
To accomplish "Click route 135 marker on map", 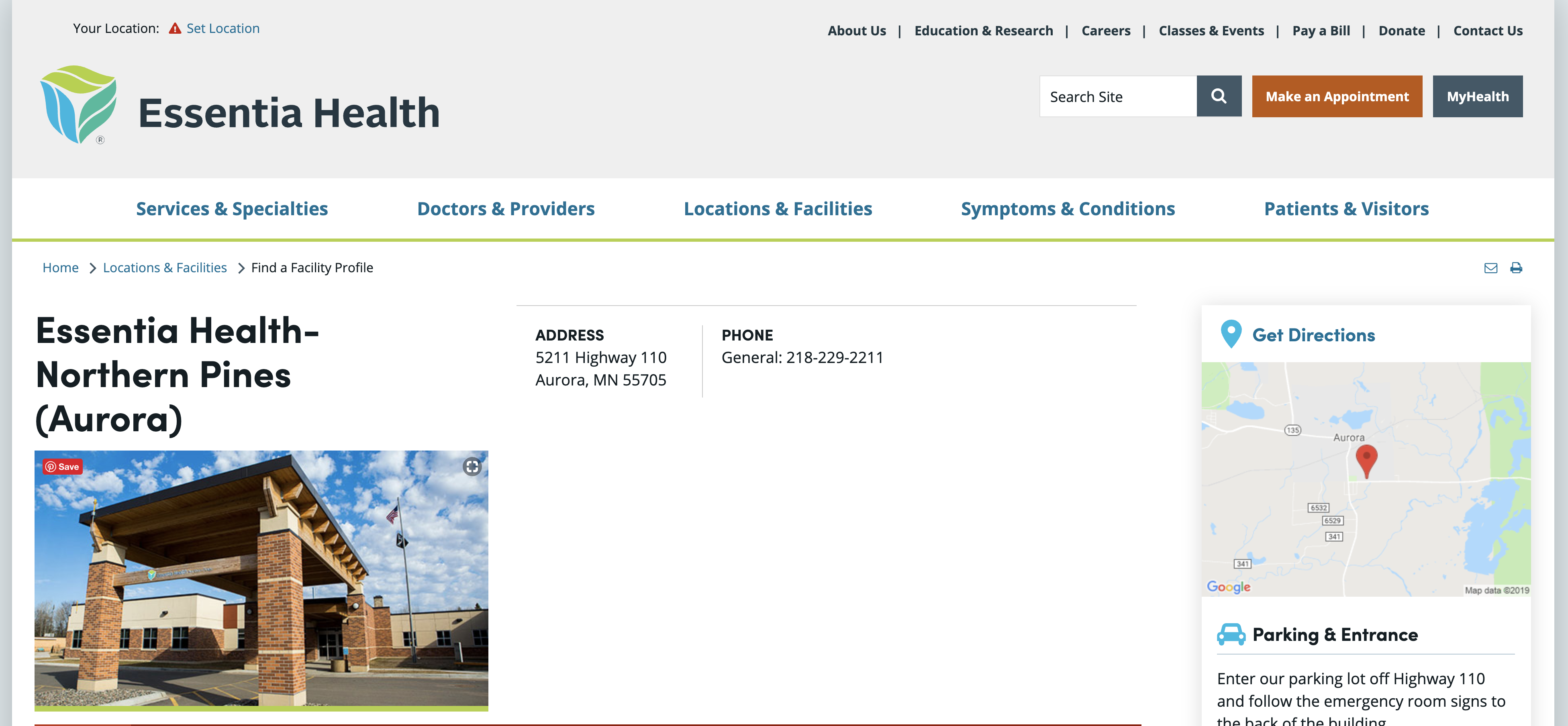I will [1292, 430].
